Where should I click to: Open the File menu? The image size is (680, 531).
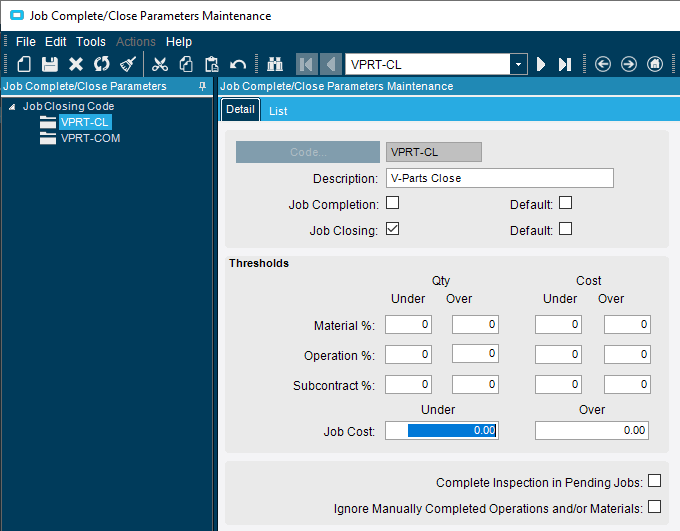coord(26,42)
